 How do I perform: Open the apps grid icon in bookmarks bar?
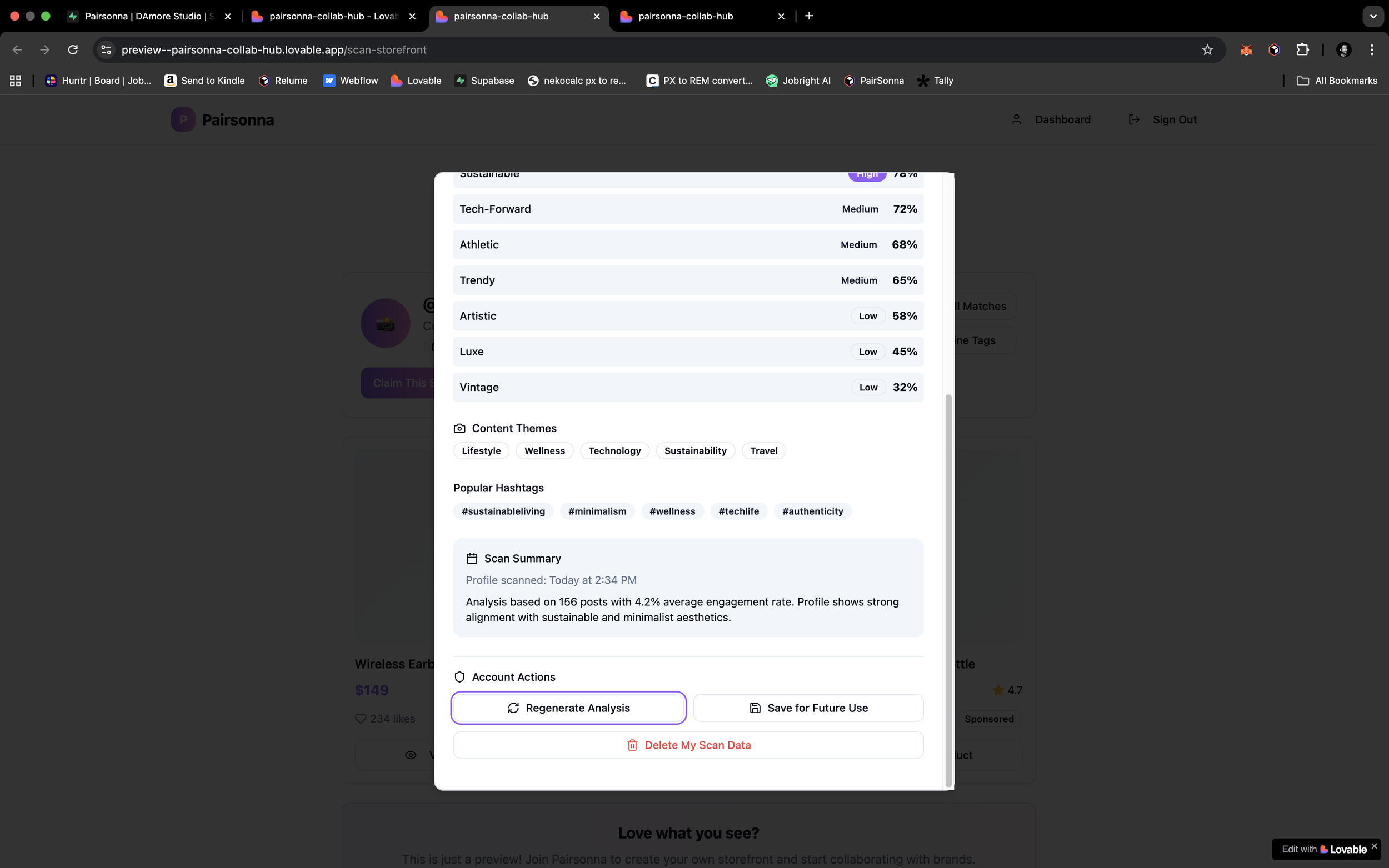pyautogui.click(x=16, y=81)
